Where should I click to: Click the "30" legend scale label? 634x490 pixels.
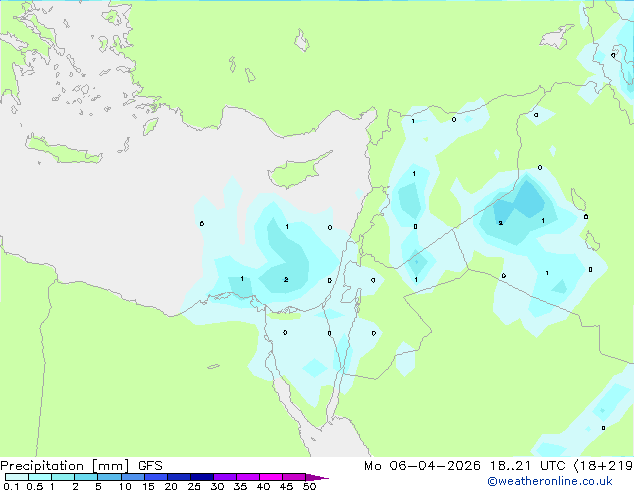click(x=217, y=486)
